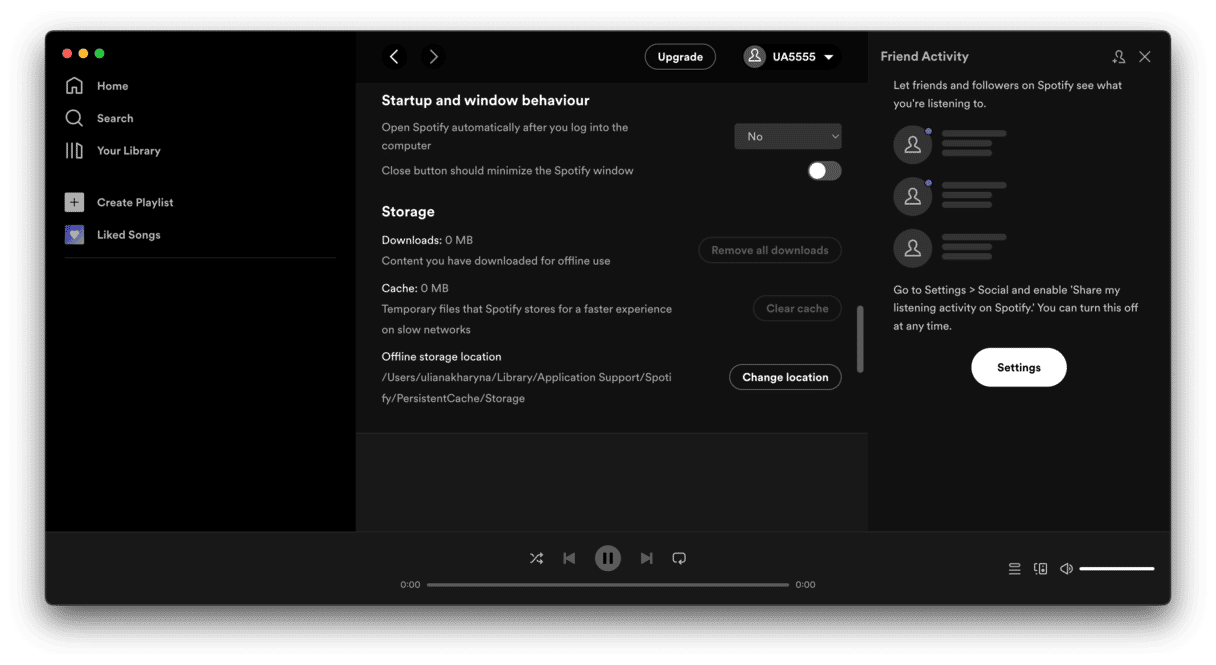Viewport: 1216px width, 665px height.
Task: Open the UA5555 account menu
Action: pyautogui.click(x=790, y=57)
